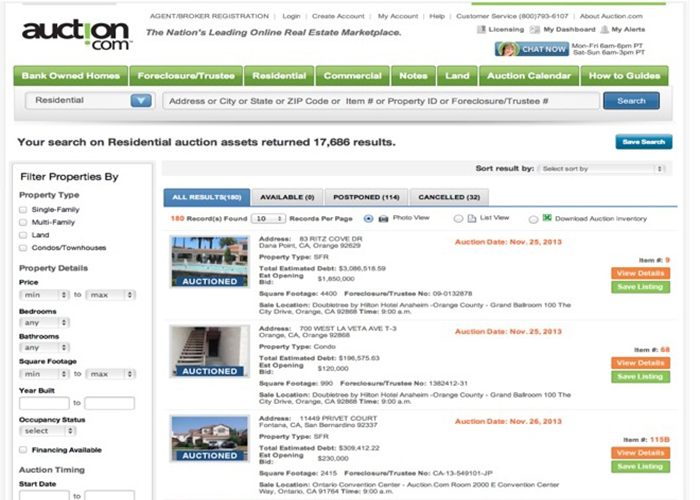Viewport: 700px width, 500px height.
Task: Open the 700 West La Veta photo
Action: pos(210,351)
